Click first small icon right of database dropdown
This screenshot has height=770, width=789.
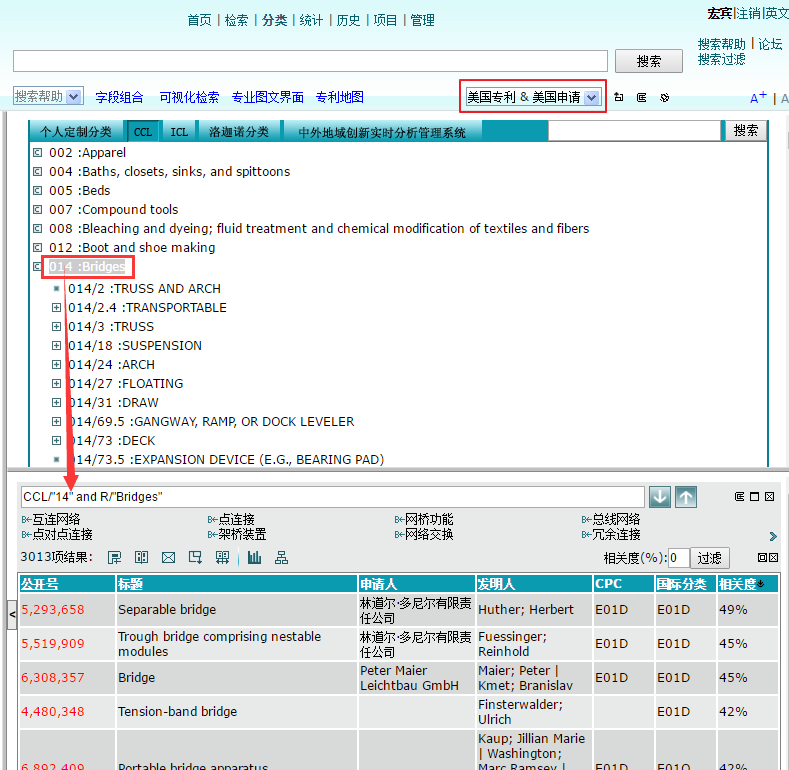619,98
